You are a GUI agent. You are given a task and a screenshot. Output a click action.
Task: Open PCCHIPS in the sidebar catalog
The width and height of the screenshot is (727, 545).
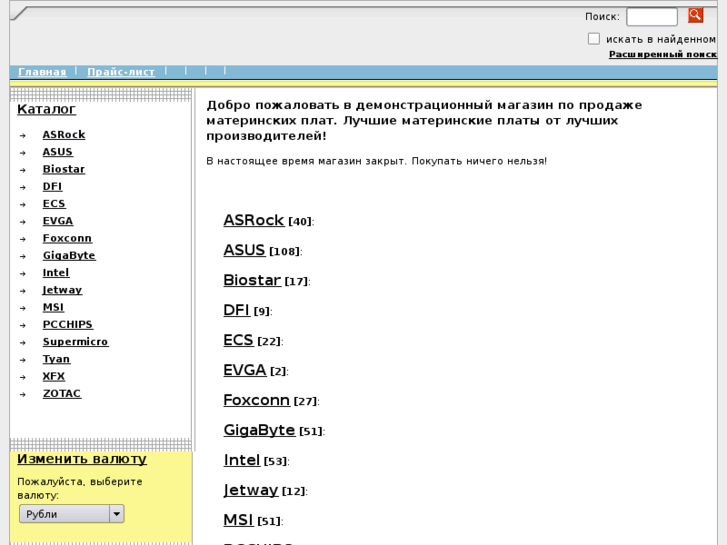(68, 324)
